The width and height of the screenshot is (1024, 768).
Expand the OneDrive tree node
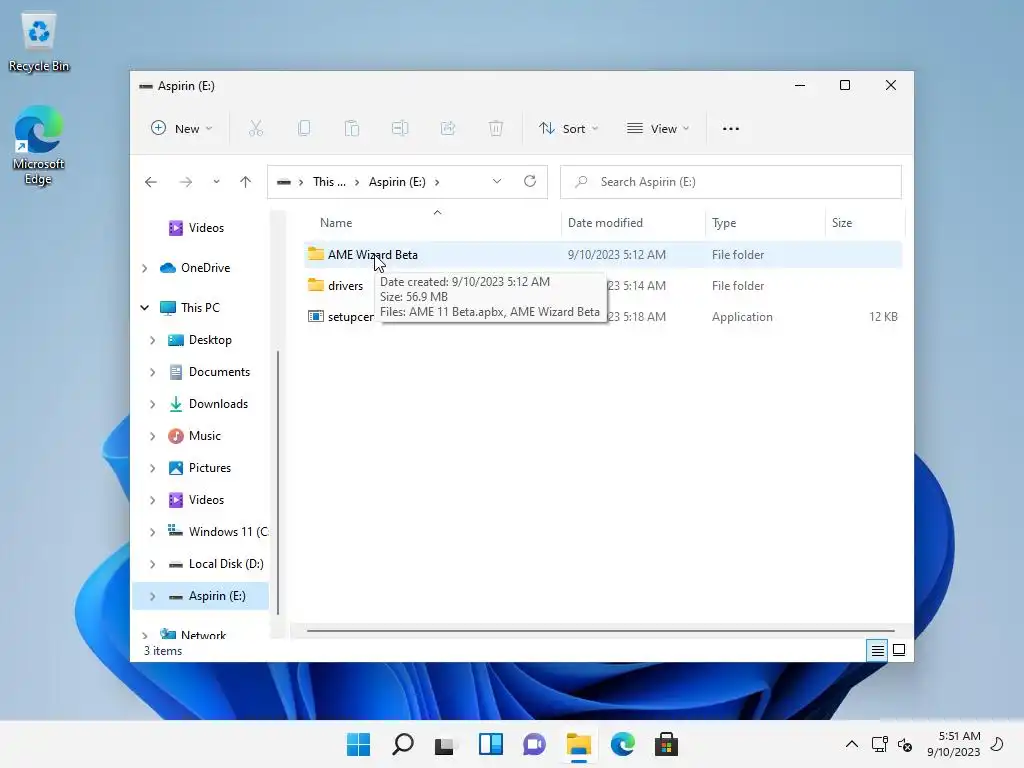(145, 268)
